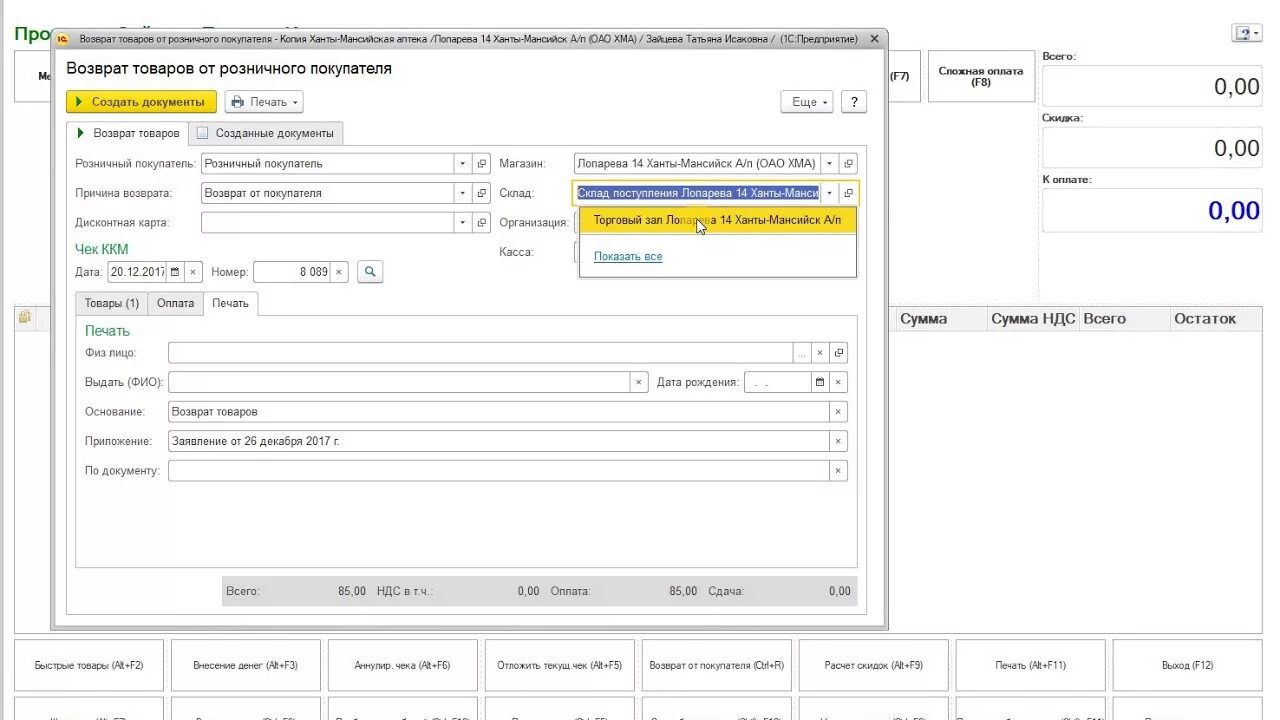Viewport: 1280px width, 720px height.
Task: Clear the По документу field
Action: (839, 470)
